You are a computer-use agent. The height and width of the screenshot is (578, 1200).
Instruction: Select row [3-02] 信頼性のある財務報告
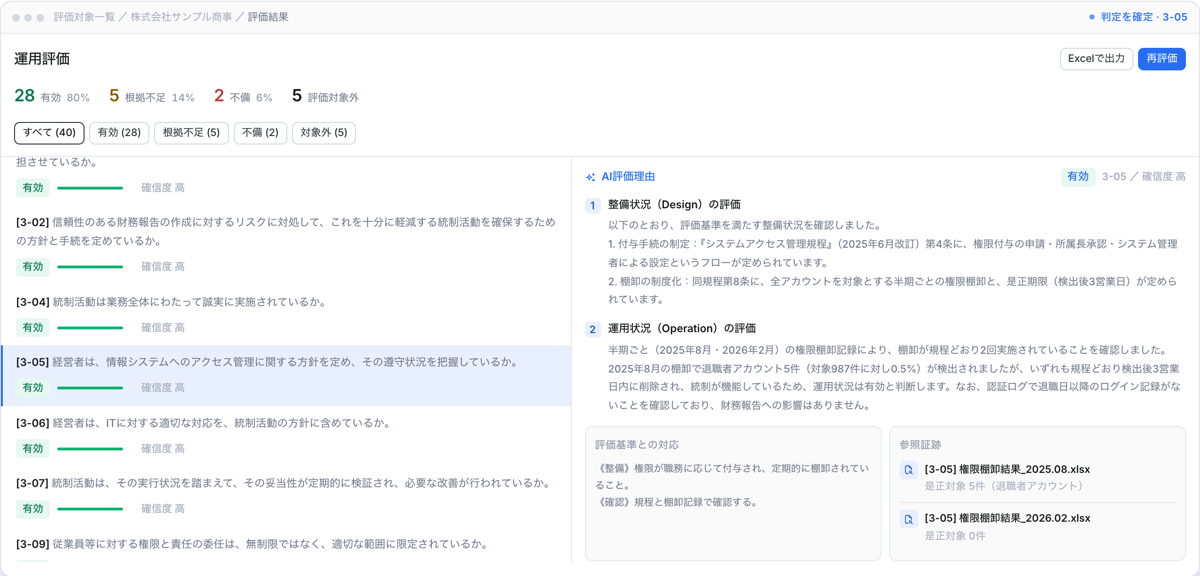coord(286,244)
